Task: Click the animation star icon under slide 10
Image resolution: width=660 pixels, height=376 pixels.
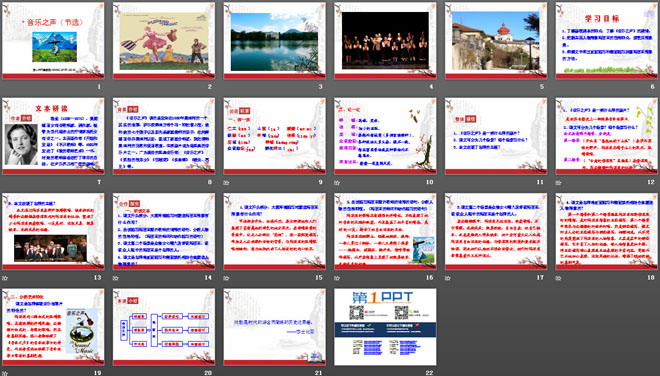Action: (x=337, y=183)
